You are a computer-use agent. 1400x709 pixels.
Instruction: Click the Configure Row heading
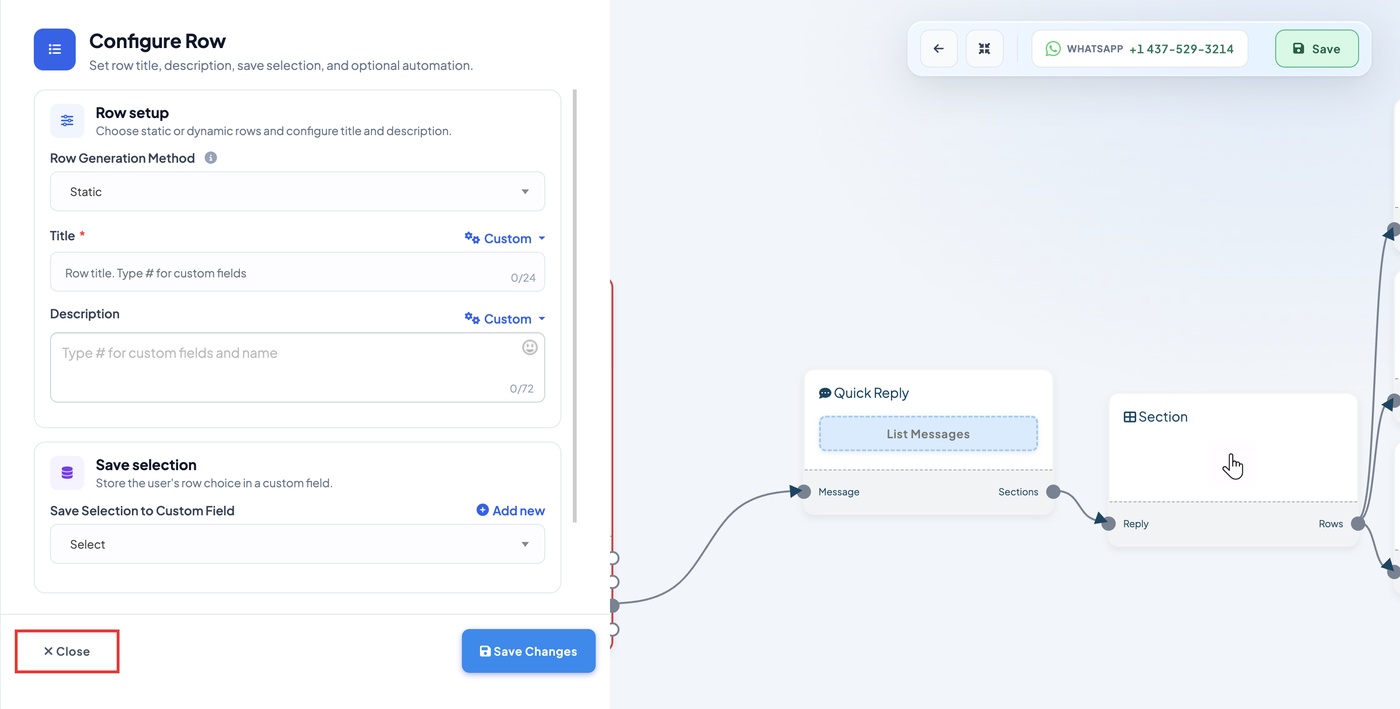click(x=157, y=41)
